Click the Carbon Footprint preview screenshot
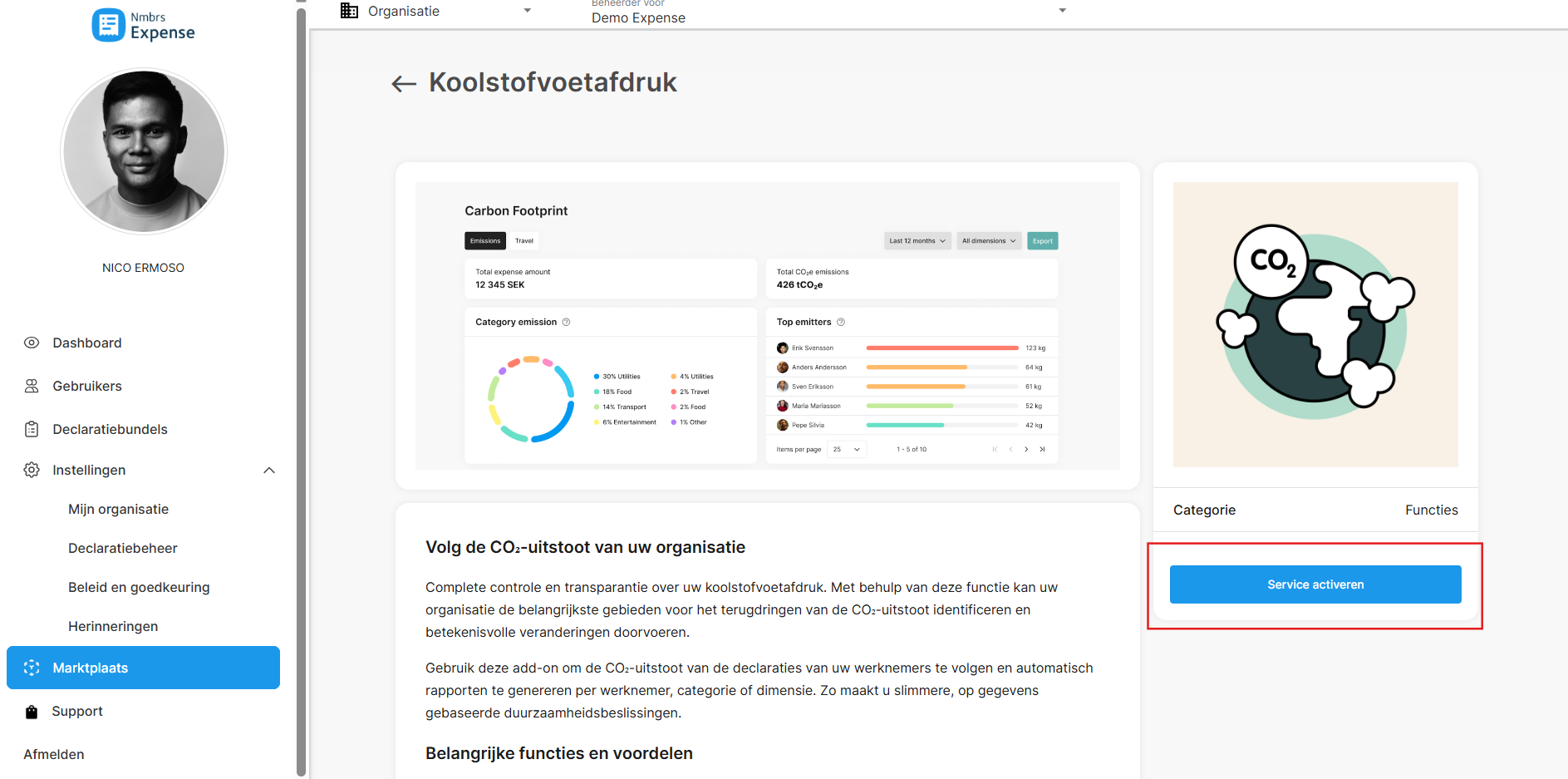1568x779 pixels. click(767, 326)
